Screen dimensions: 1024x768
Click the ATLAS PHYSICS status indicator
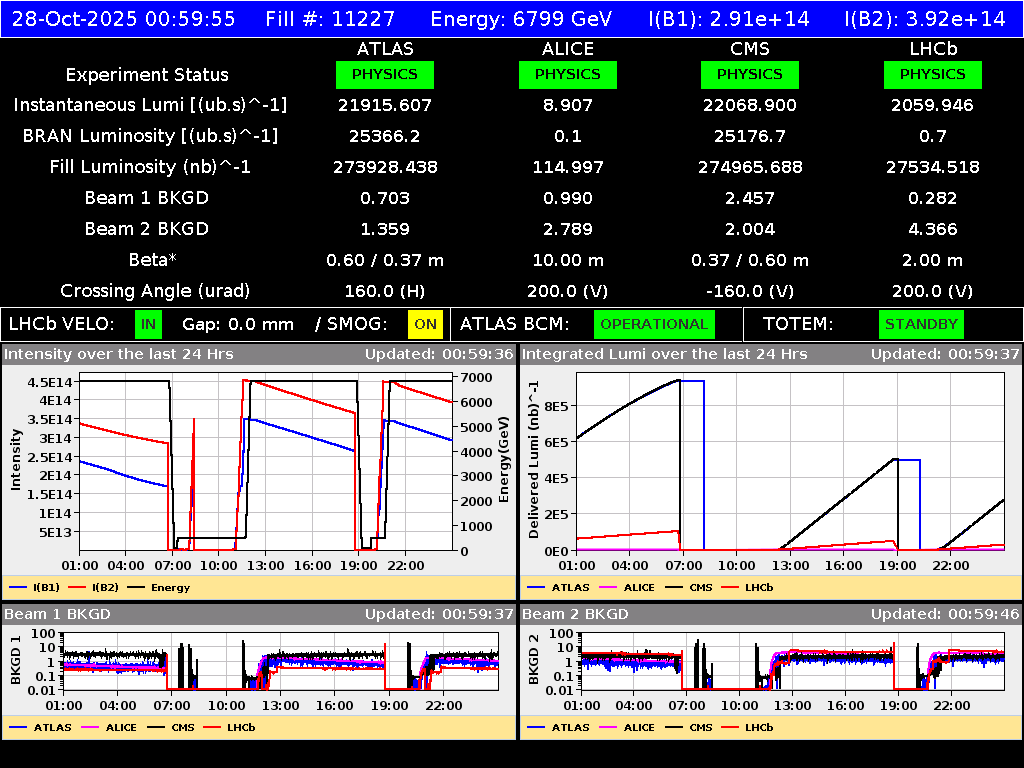385,74
